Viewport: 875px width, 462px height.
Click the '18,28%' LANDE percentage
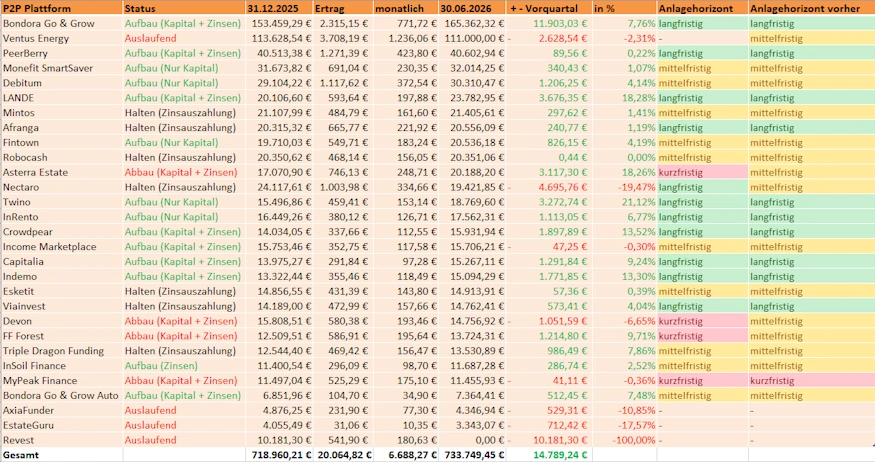point(624,98)
